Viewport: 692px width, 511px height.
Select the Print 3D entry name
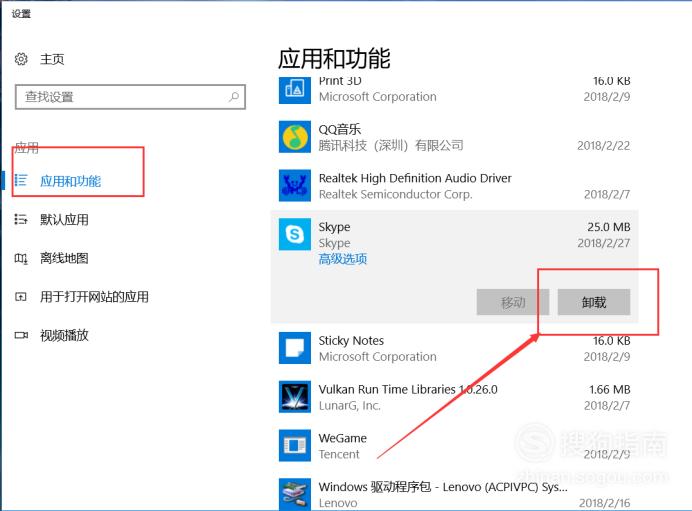(340, 81)
